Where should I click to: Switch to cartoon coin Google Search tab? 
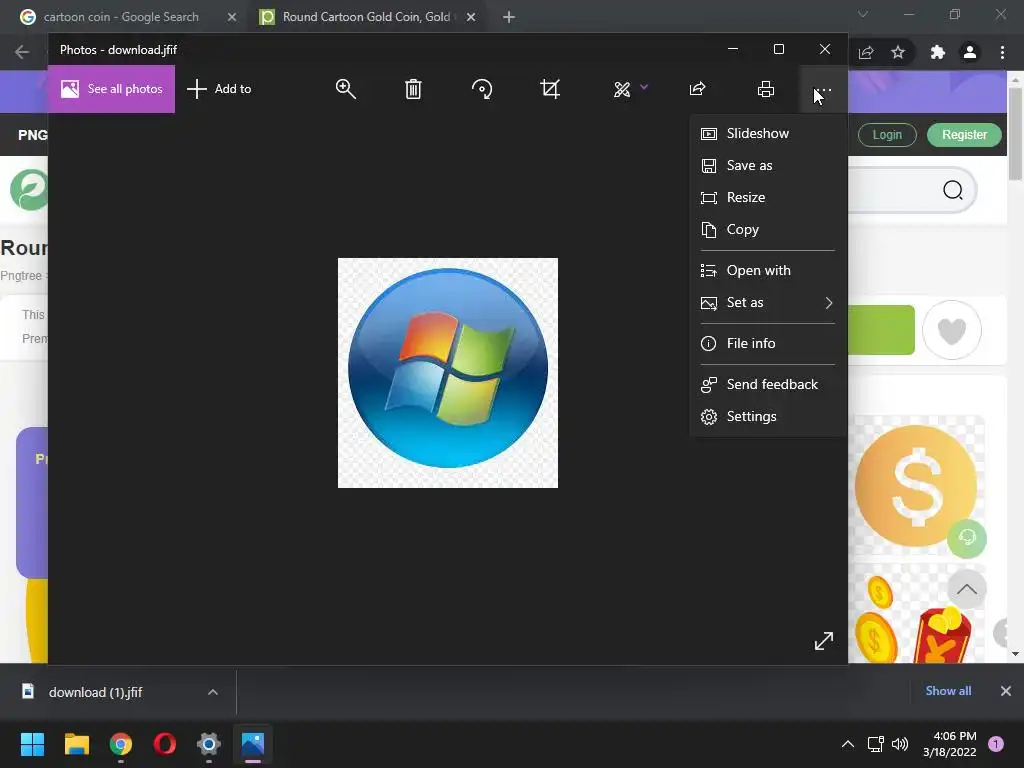tap(121, 17)
